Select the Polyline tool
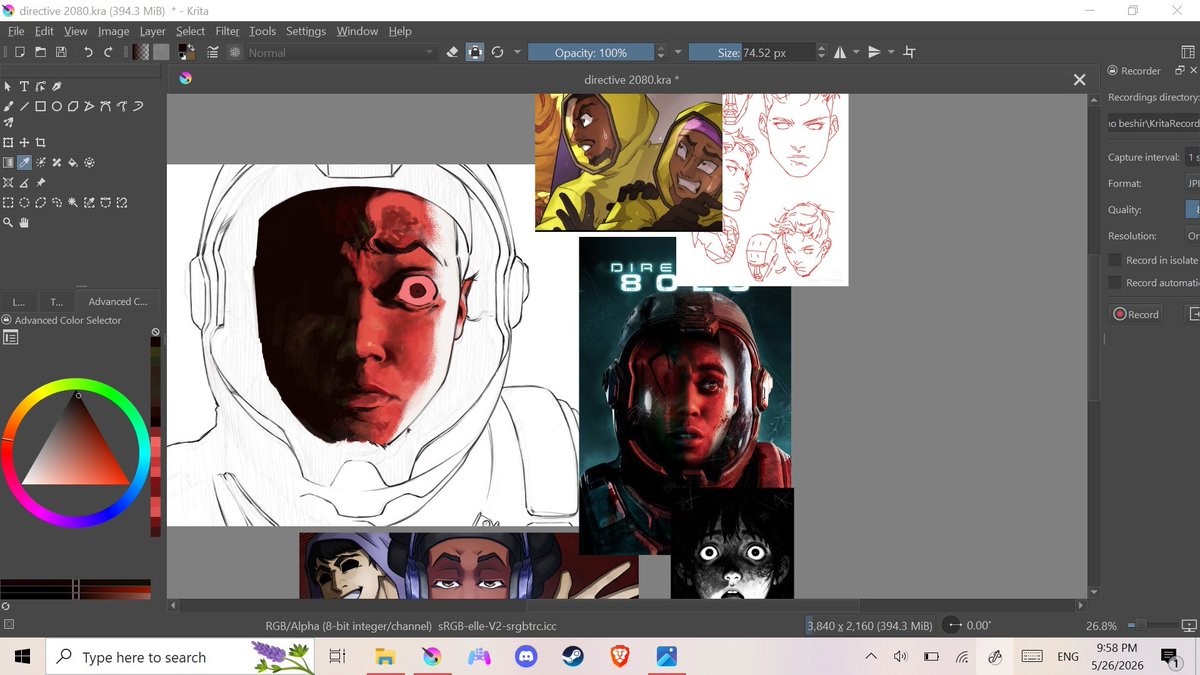 pyautogui.click(x=89, y=106)
